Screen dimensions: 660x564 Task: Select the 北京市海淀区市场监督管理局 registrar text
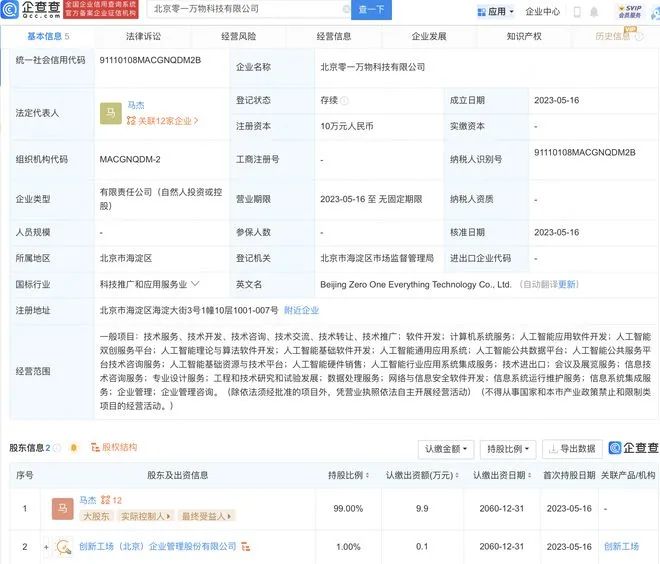(x=377, y=258)
